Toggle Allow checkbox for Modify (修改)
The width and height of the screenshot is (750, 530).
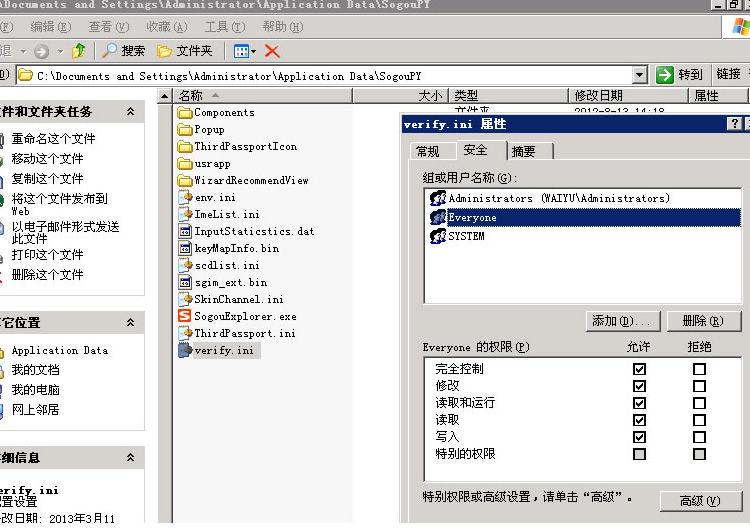tap(640, 386)
